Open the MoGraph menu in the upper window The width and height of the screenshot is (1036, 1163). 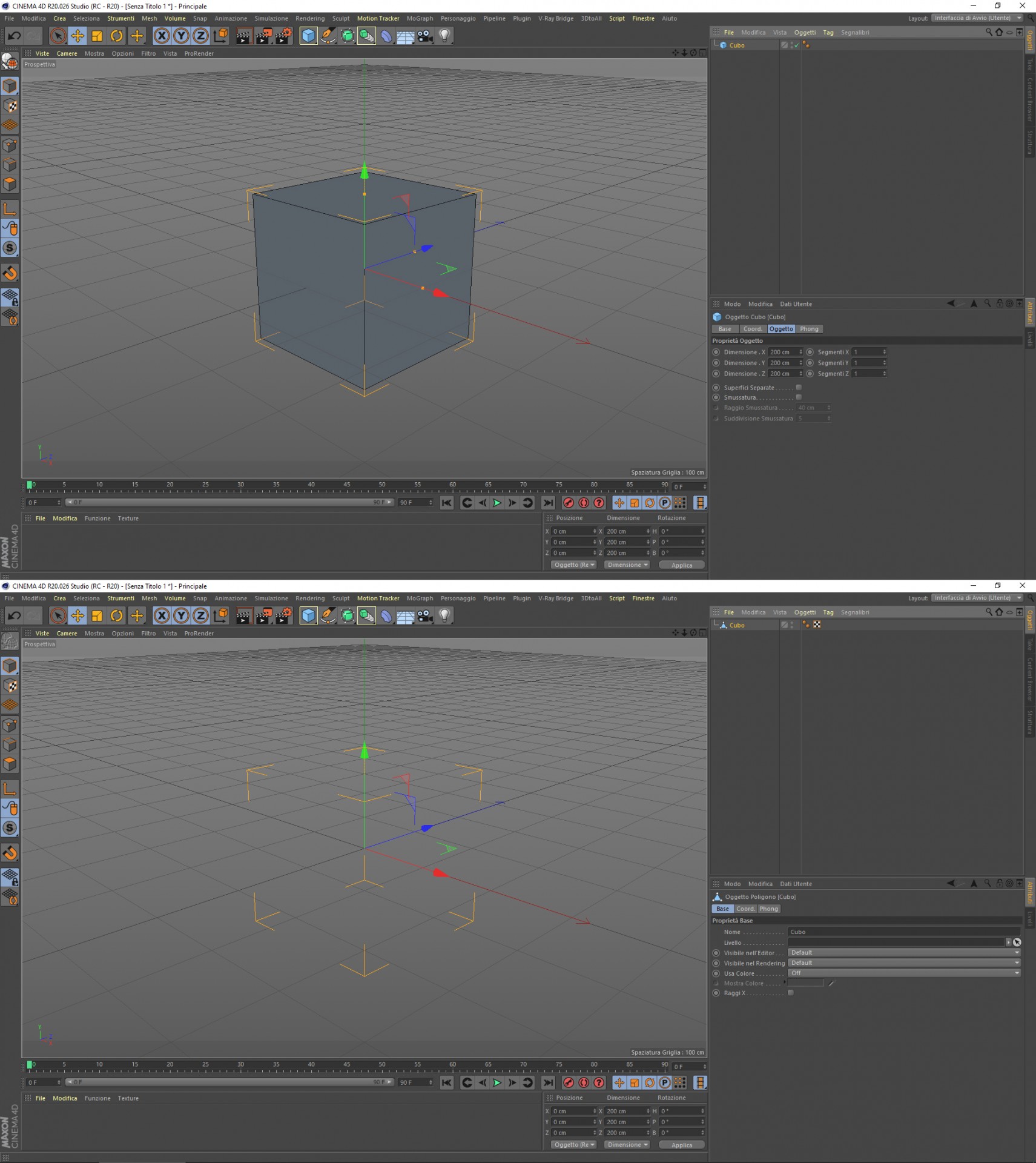coord(420,19)
